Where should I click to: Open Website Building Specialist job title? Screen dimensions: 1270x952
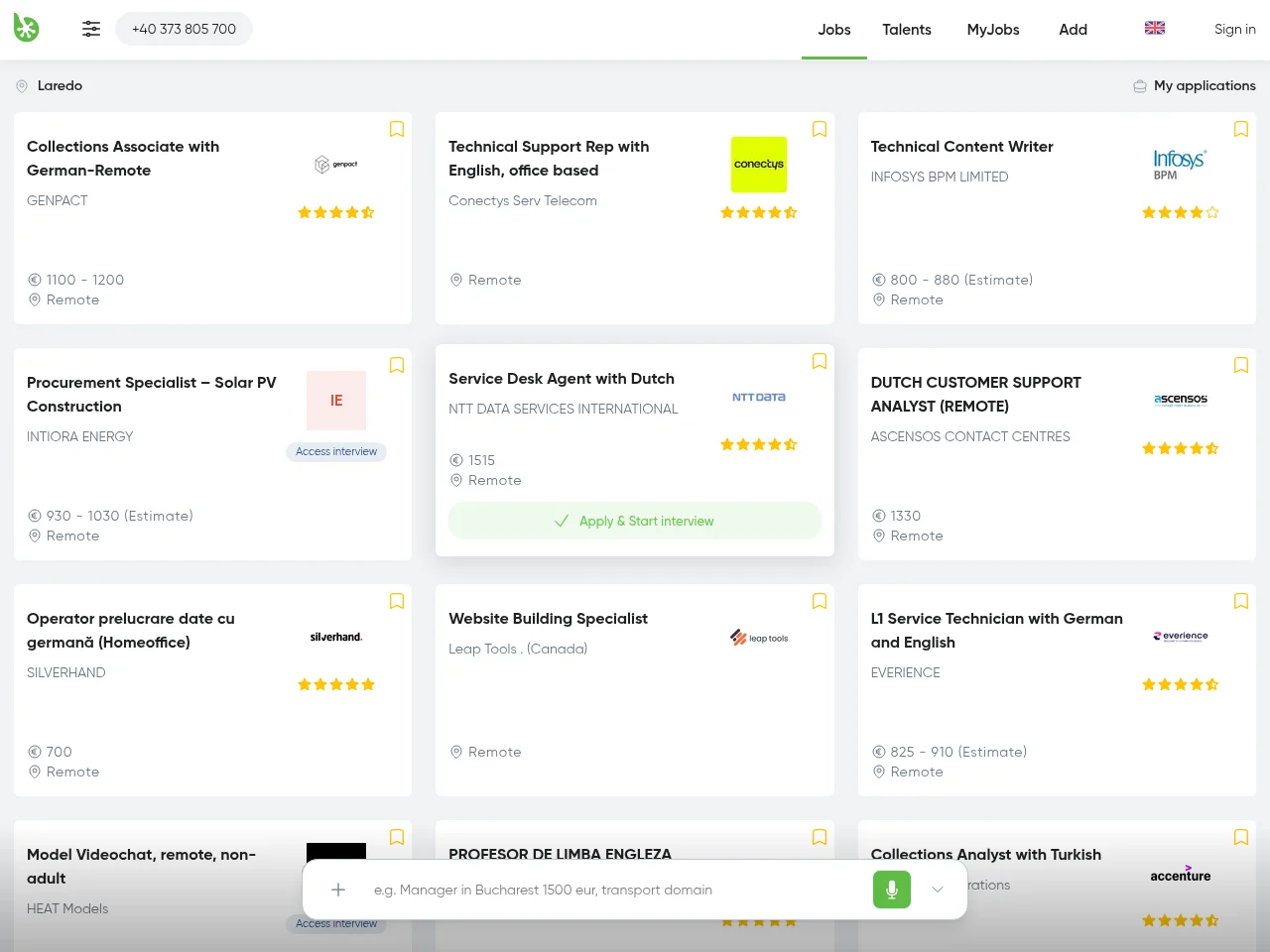coord(548,619)
